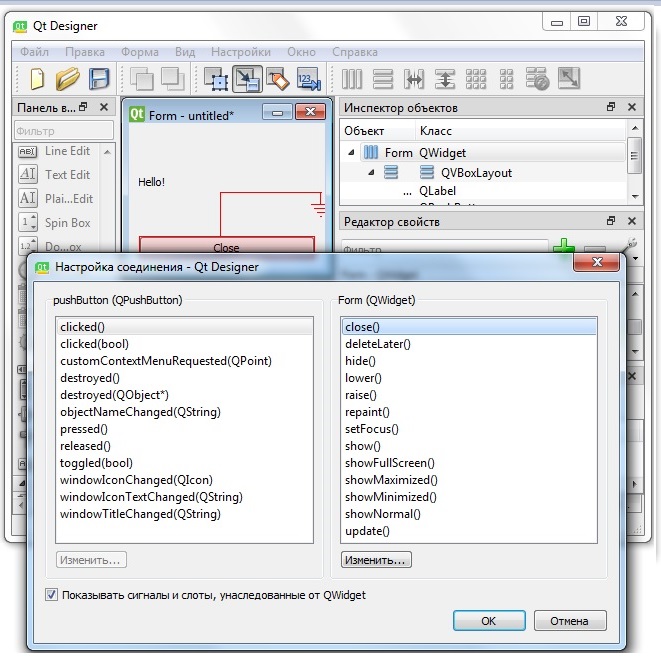Image resolution: width=661 pixels, height=656 pixels.
Task: Open the Форма menu
Action: click(140, 52)
